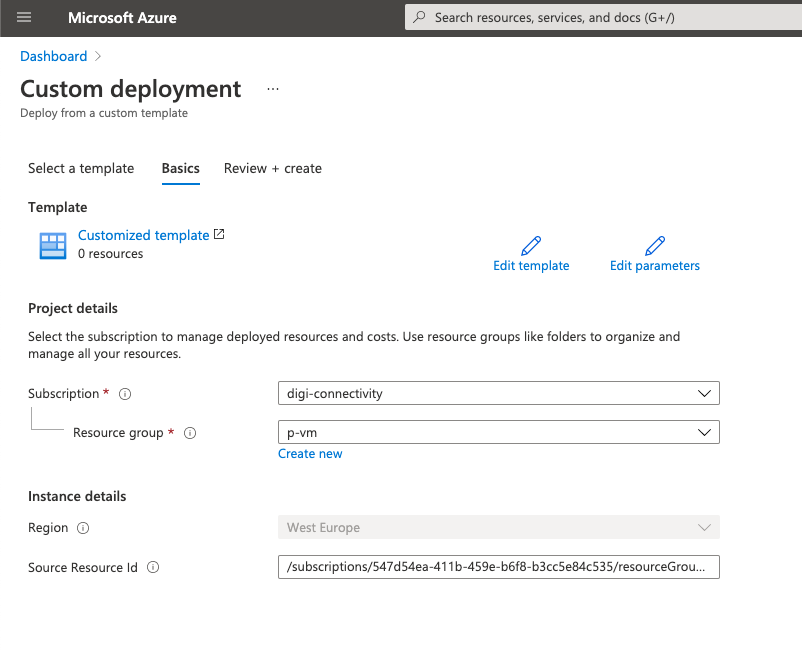Go to Review + create tab
The width and height of the screenshot is (802, 651).
pyautogui.click(x=273, y=168)
